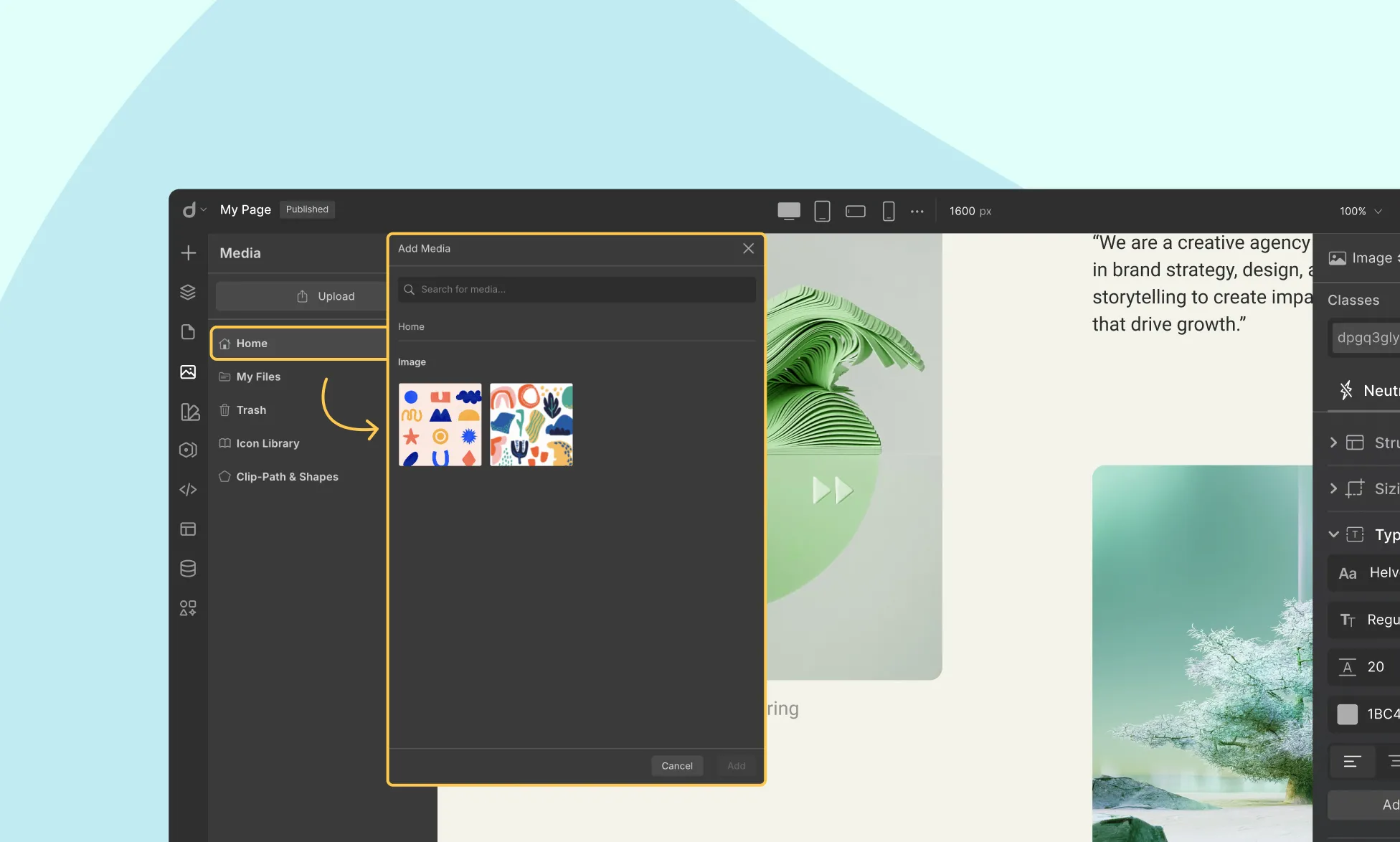Open the database CMS icon
1400x842 pixels.
(x=188, y=569)
